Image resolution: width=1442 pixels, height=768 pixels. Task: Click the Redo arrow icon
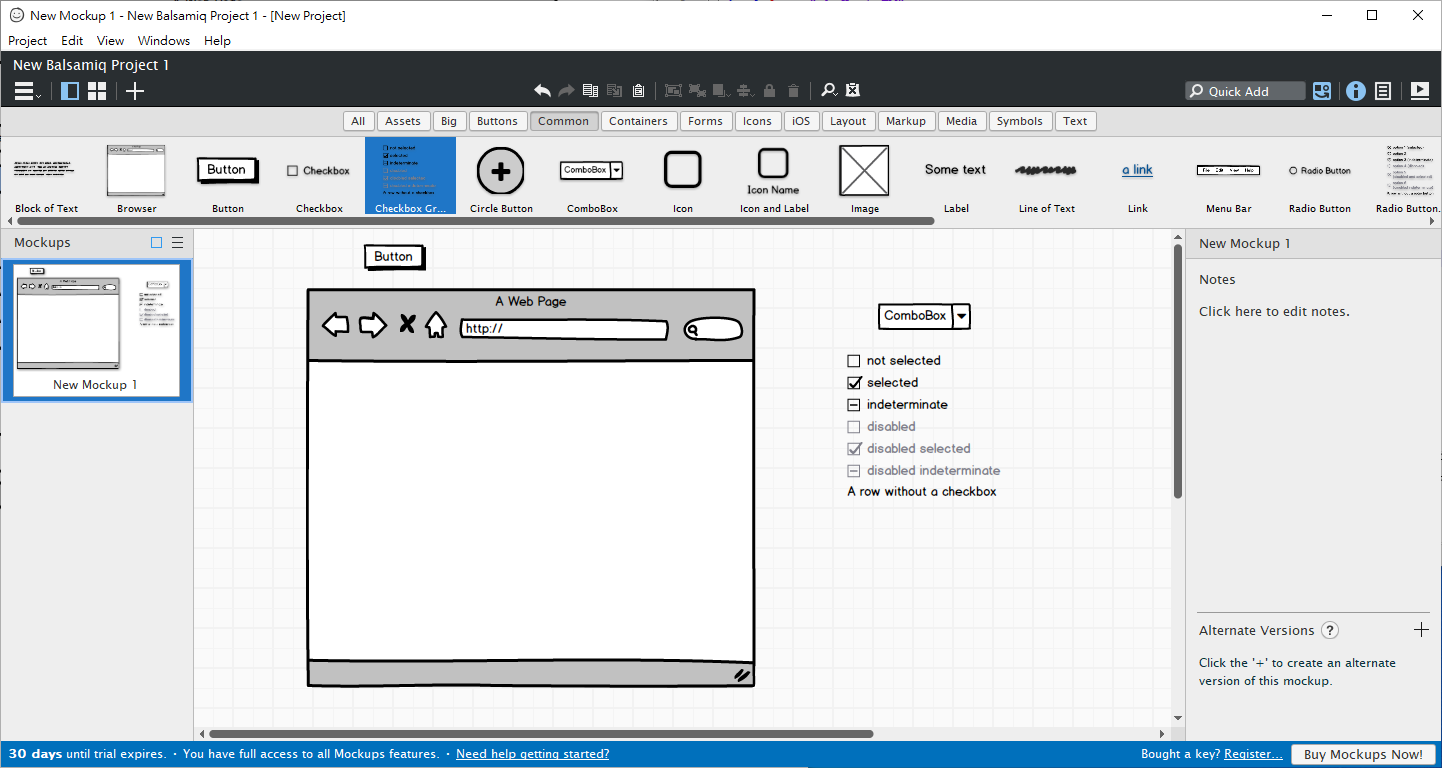click(x=566, y=91)
